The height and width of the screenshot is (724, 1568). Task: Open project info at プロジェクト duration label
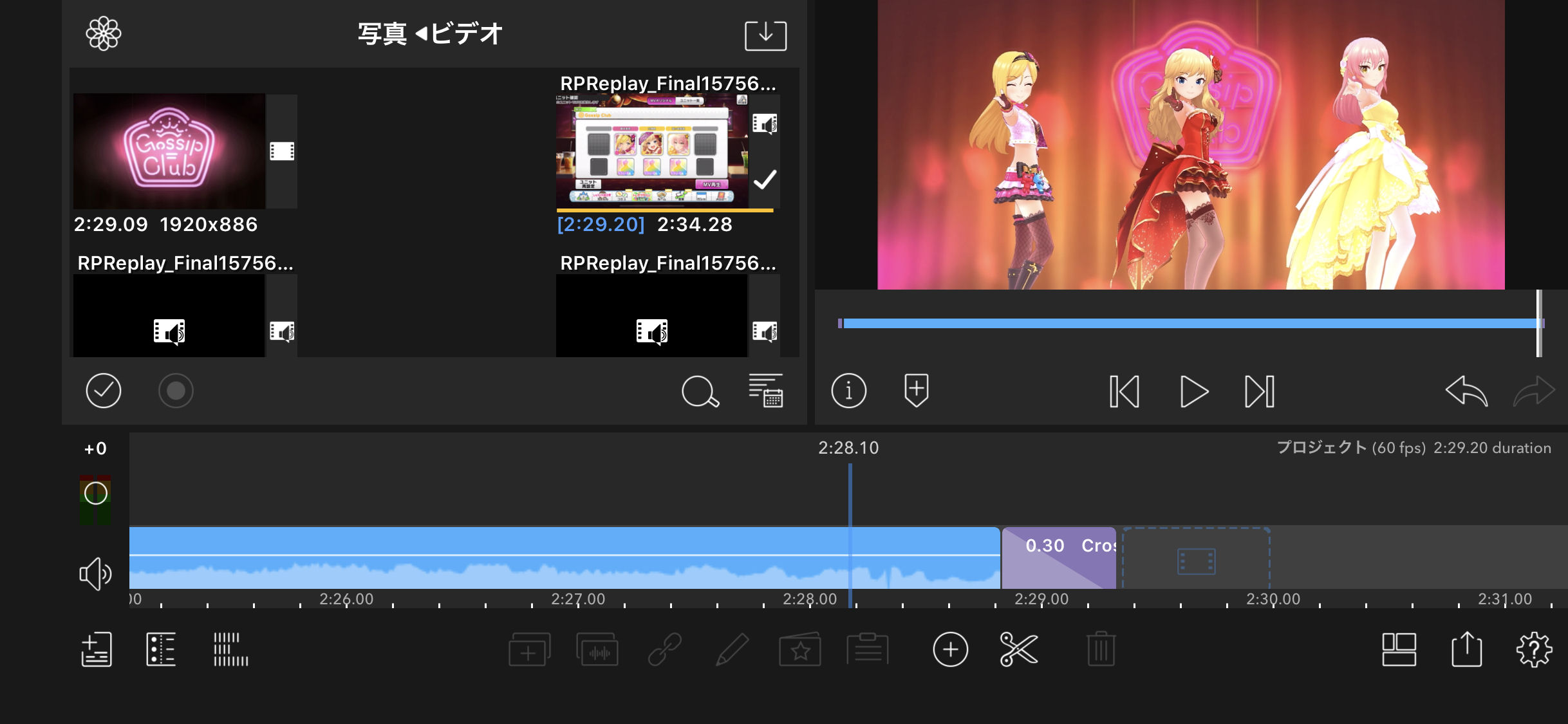[1414, 448]
